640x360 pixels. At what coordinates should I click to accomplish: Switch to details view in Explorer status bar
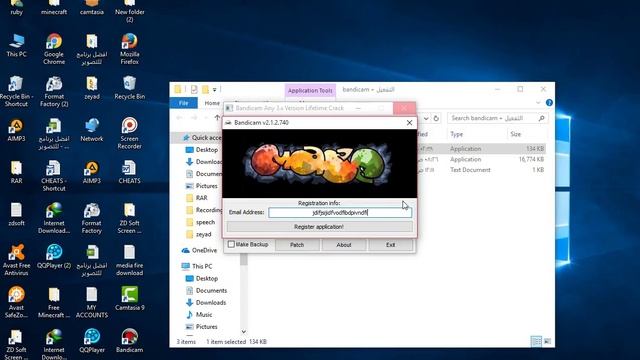pyautogui.click(x=536, y=341)
